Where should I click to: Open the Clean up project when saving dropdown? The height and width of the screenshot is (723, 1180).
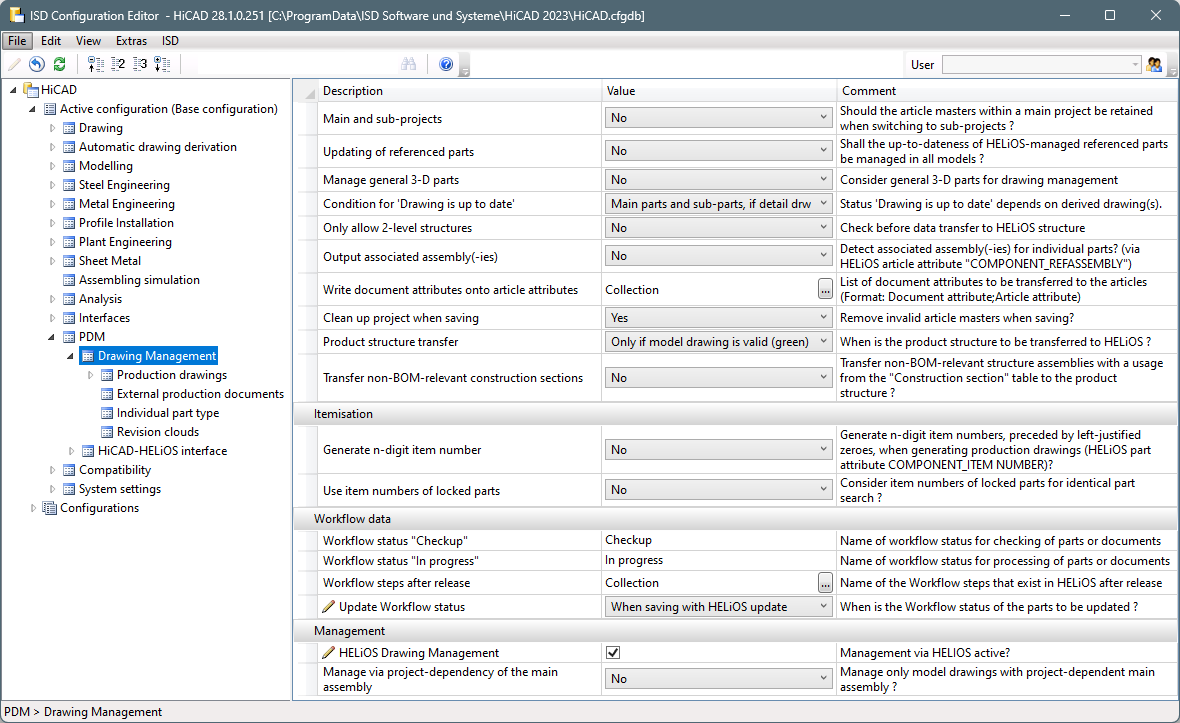[719, 317]
